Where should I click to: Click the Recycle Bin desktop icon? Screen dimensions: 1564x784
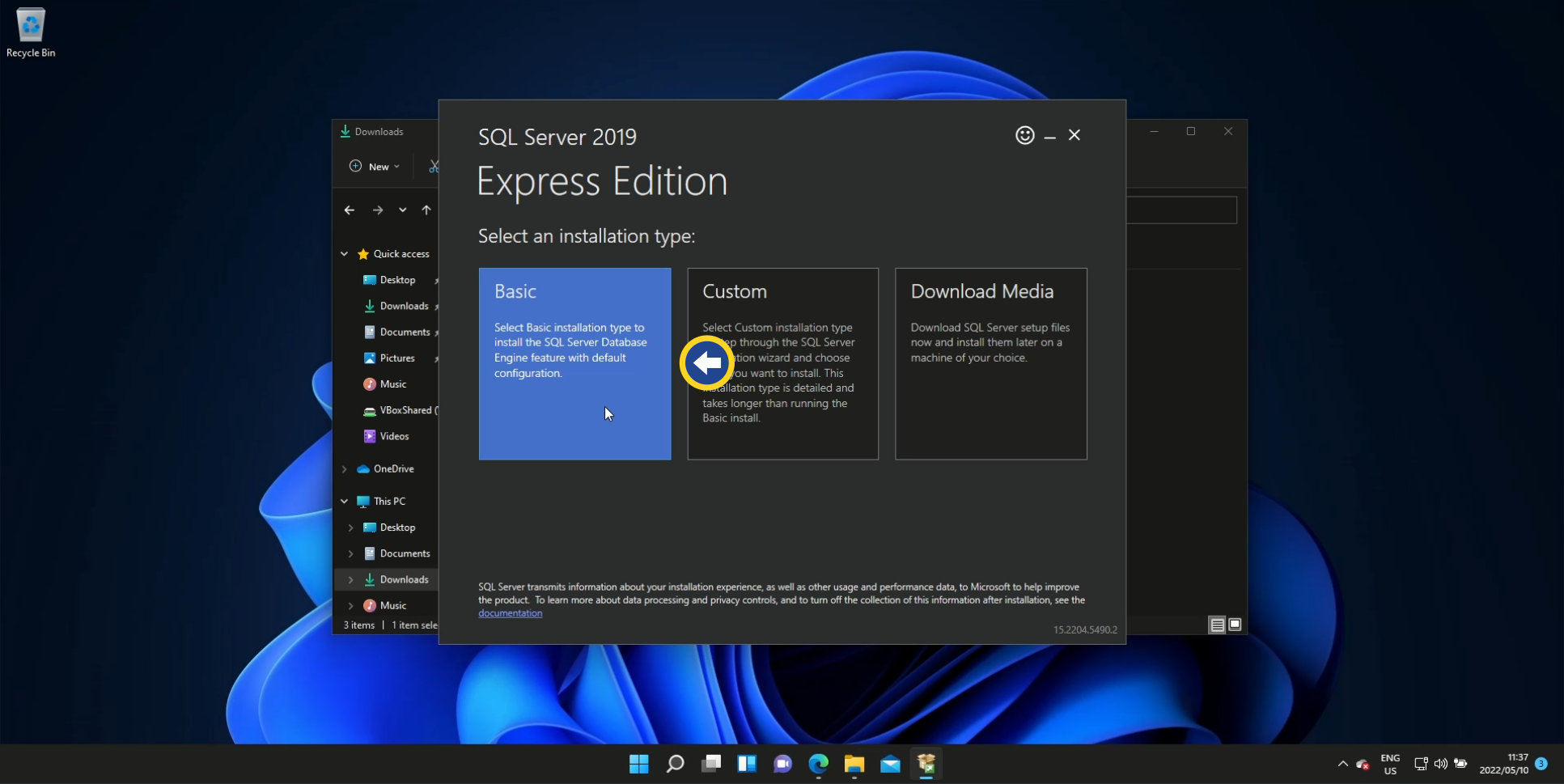pyautogui.click(x=31, y=33)
